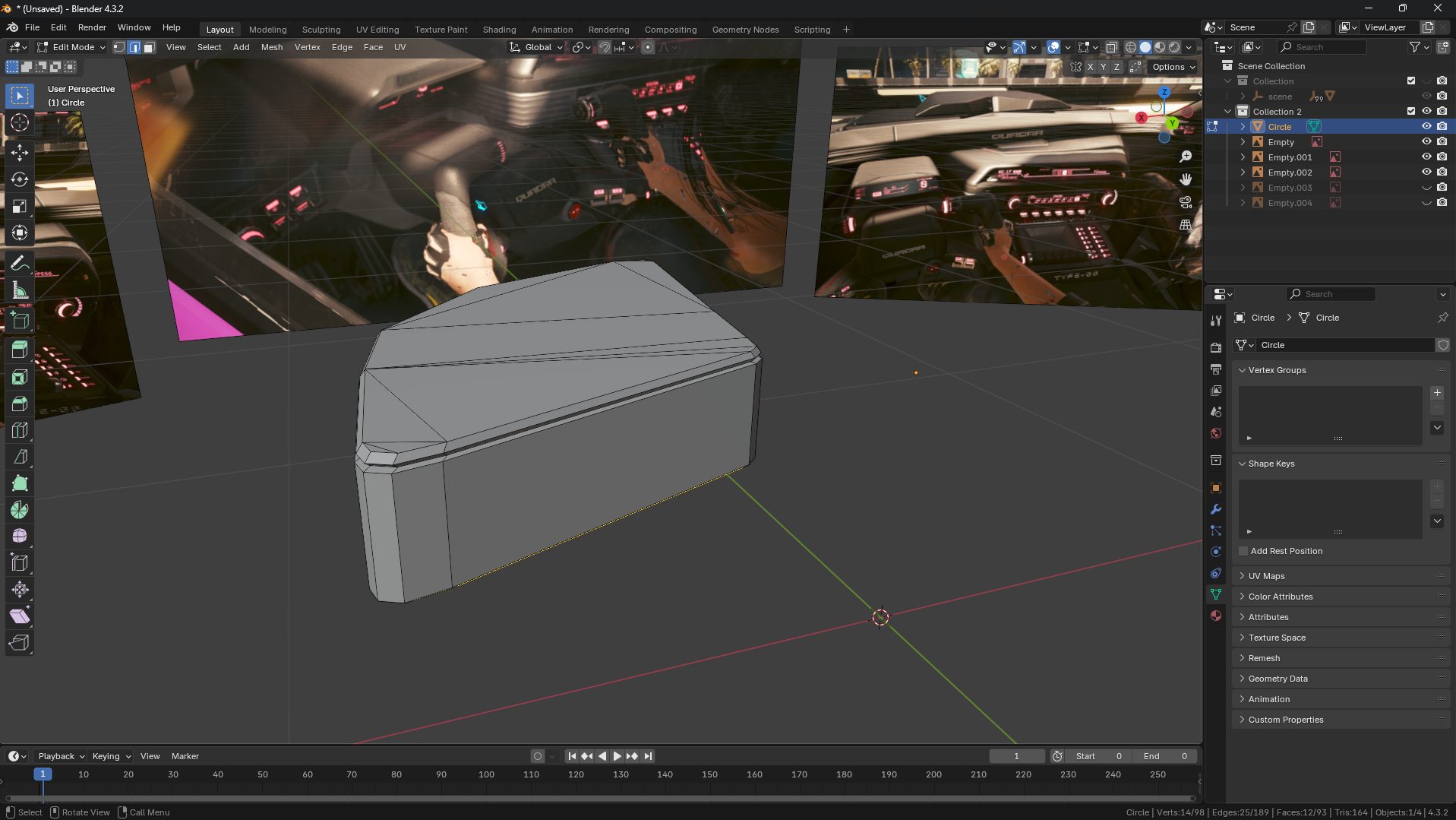The height and width of the screenshot is (820, 1456).
Task: Activate the Annotate pencil tool
Action: tap(20, 264)
